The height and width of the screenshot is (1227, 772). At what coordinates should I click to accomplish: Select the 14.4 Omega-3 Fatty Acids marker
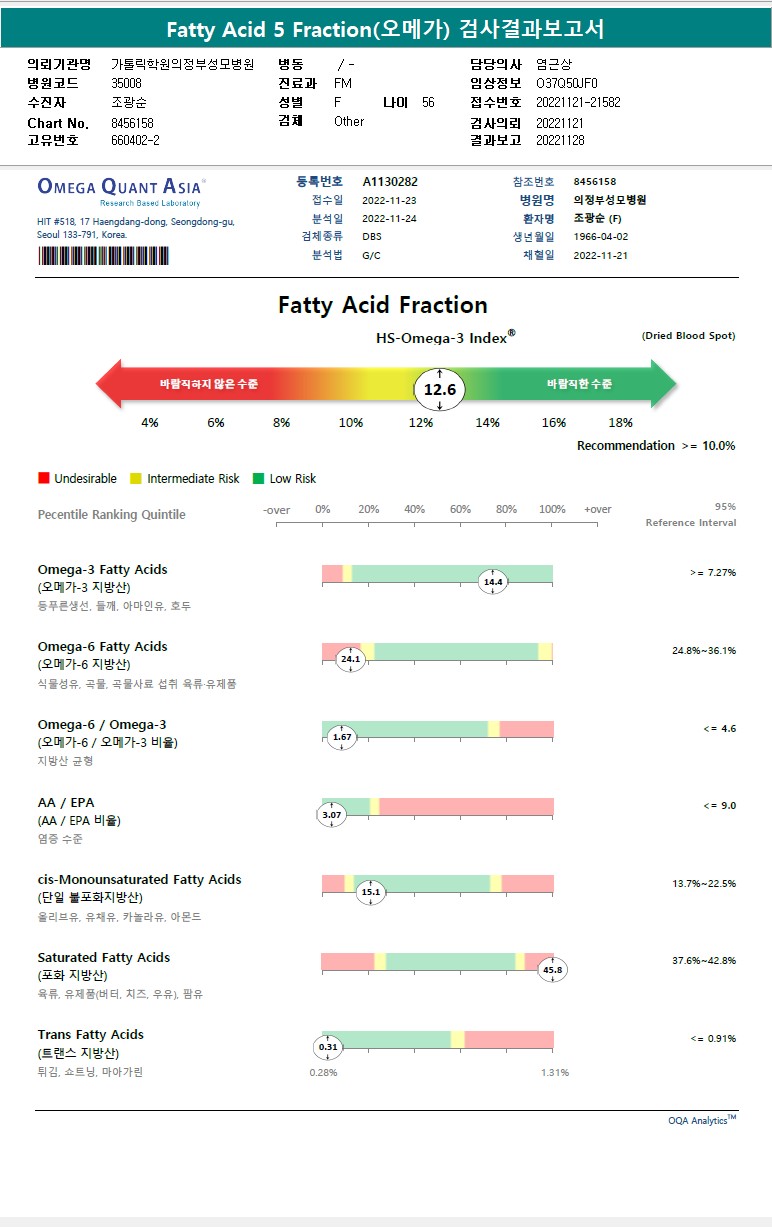point(493,582)
